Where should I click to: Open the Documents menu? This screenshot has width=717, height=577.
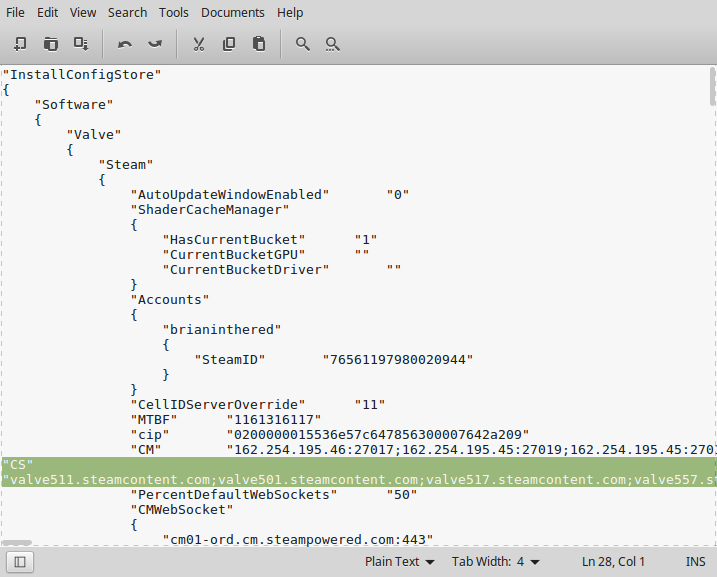pyautogui.click(x=233, y=12)
